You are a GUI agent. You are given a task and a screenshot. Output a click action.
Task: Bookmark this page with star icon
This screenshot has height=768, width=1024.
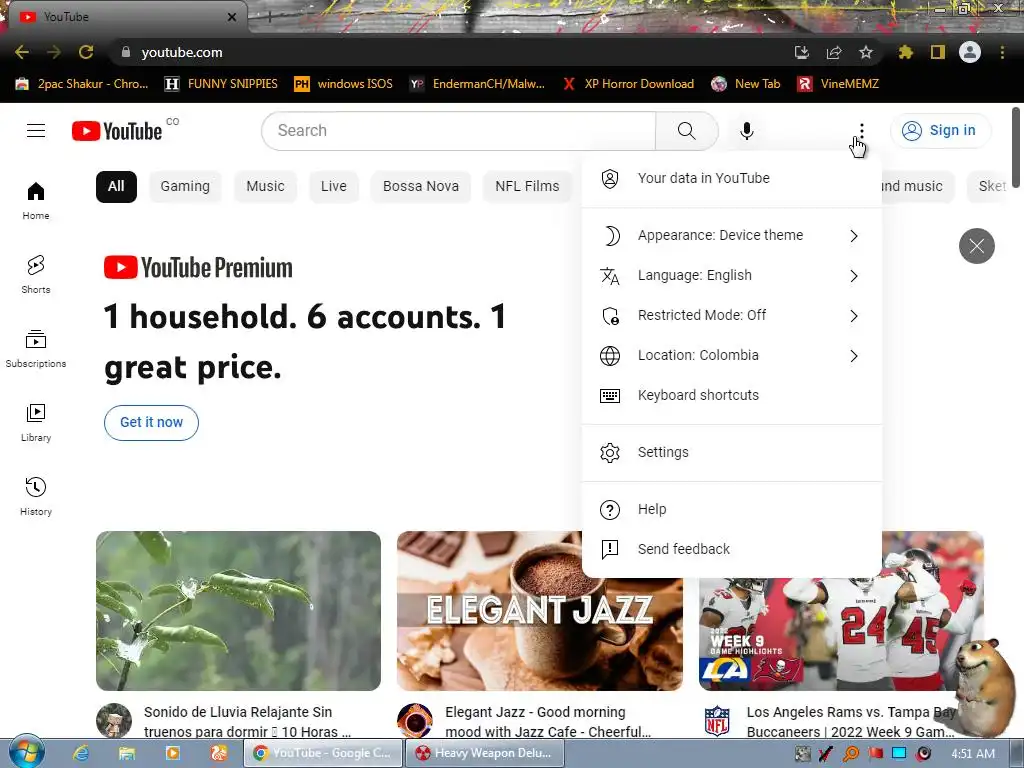tap(865, 52)
